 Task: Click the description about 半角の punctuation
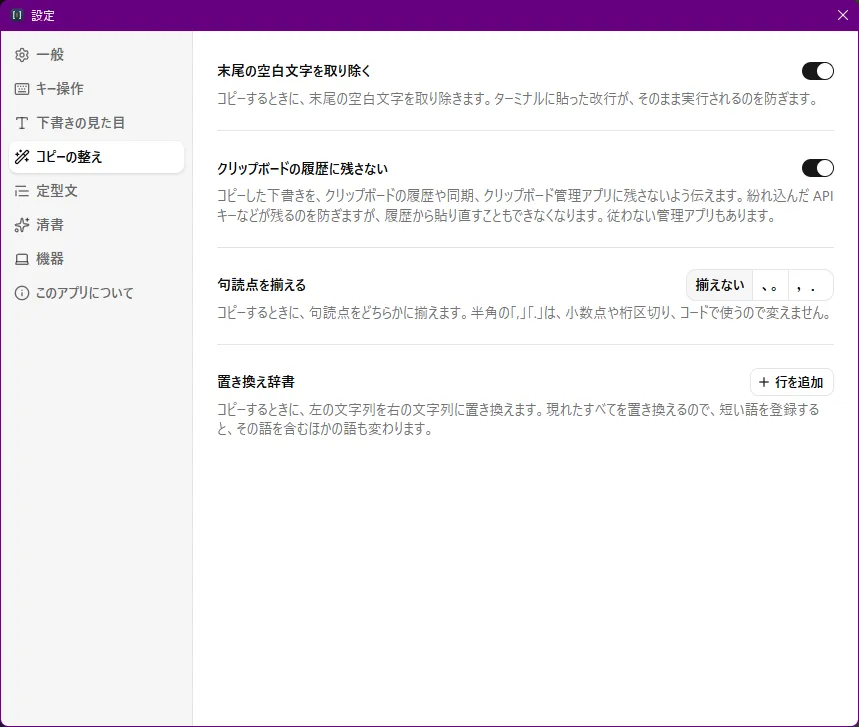(x=525, y=313)
